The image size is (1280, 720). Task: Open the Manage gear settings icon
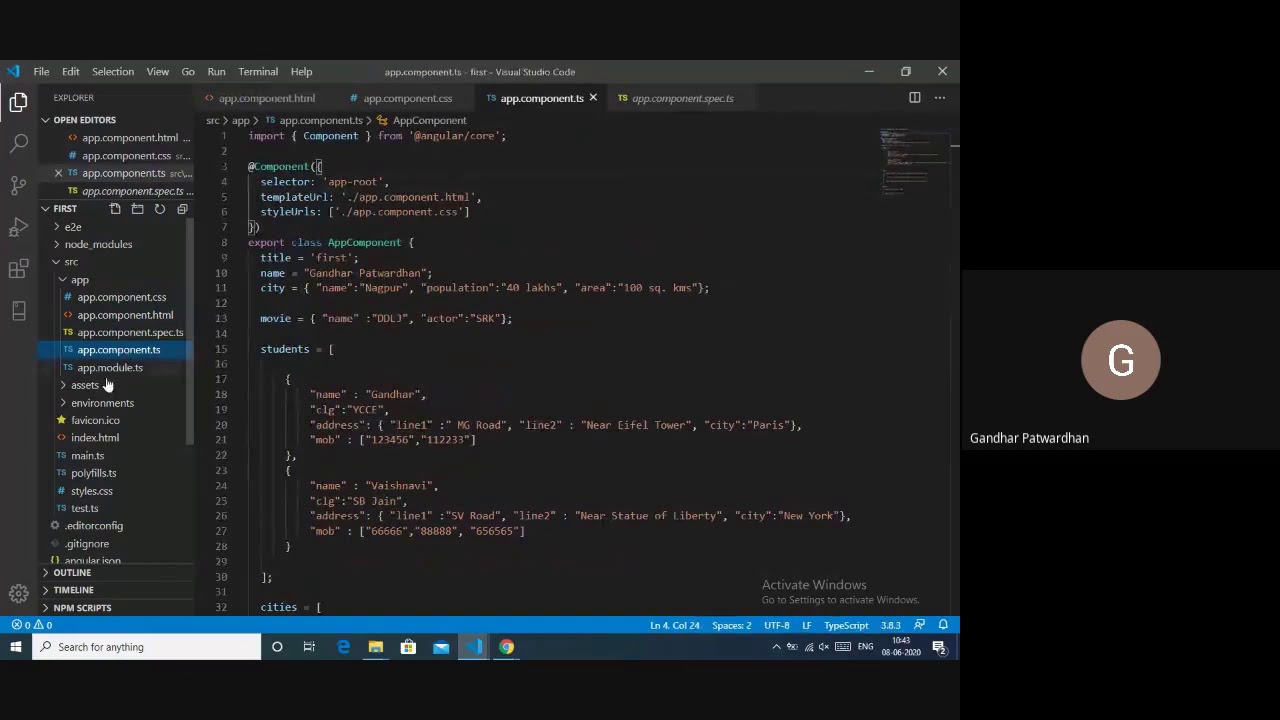coord(18,593)
